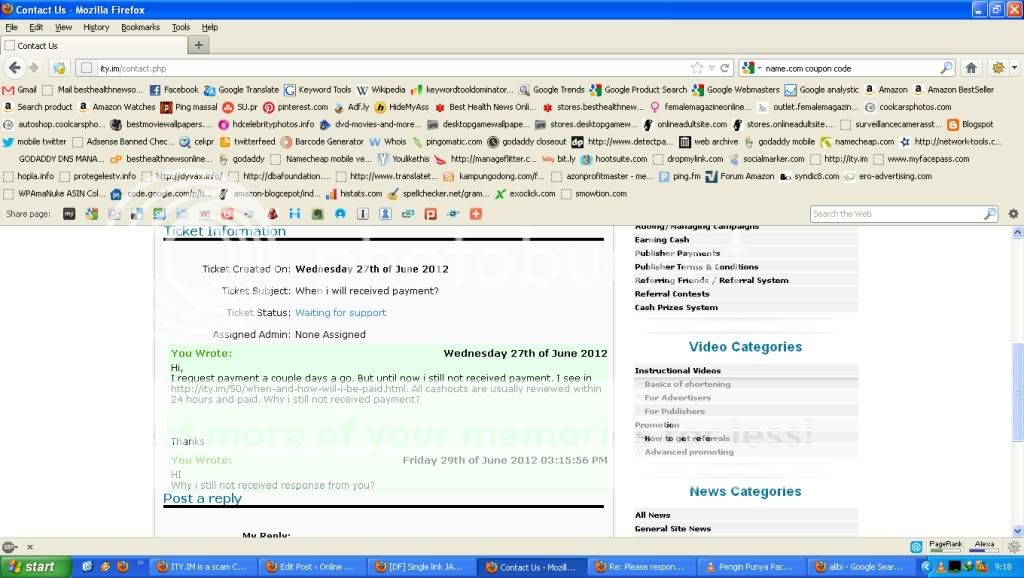Share page via the green Evernote icon
This screenshot has width=1024, height=578.
click(317, 214)
